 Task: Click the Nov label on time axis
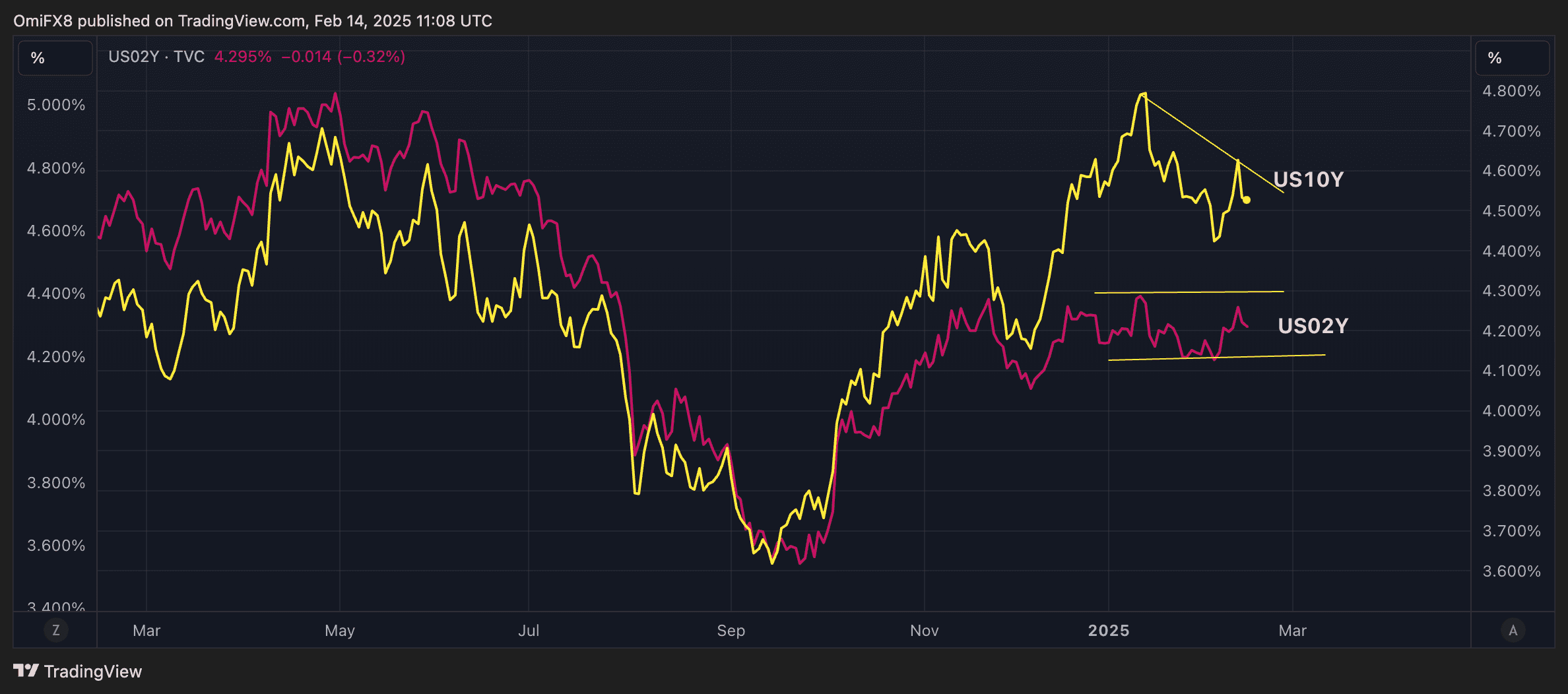tap(925, 631)
